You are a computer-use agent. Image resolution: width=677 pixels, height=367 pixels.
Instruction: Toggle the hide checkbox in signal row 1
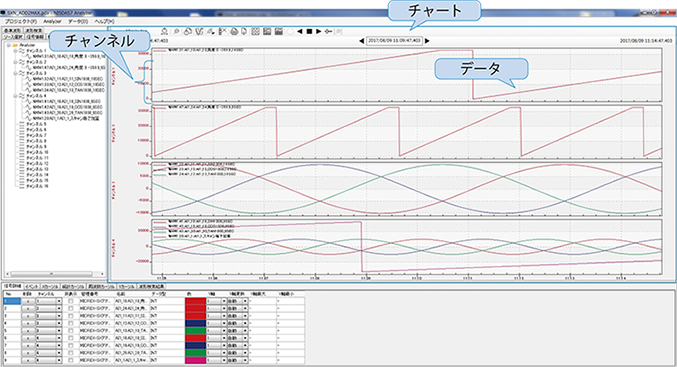pos(70,301)
